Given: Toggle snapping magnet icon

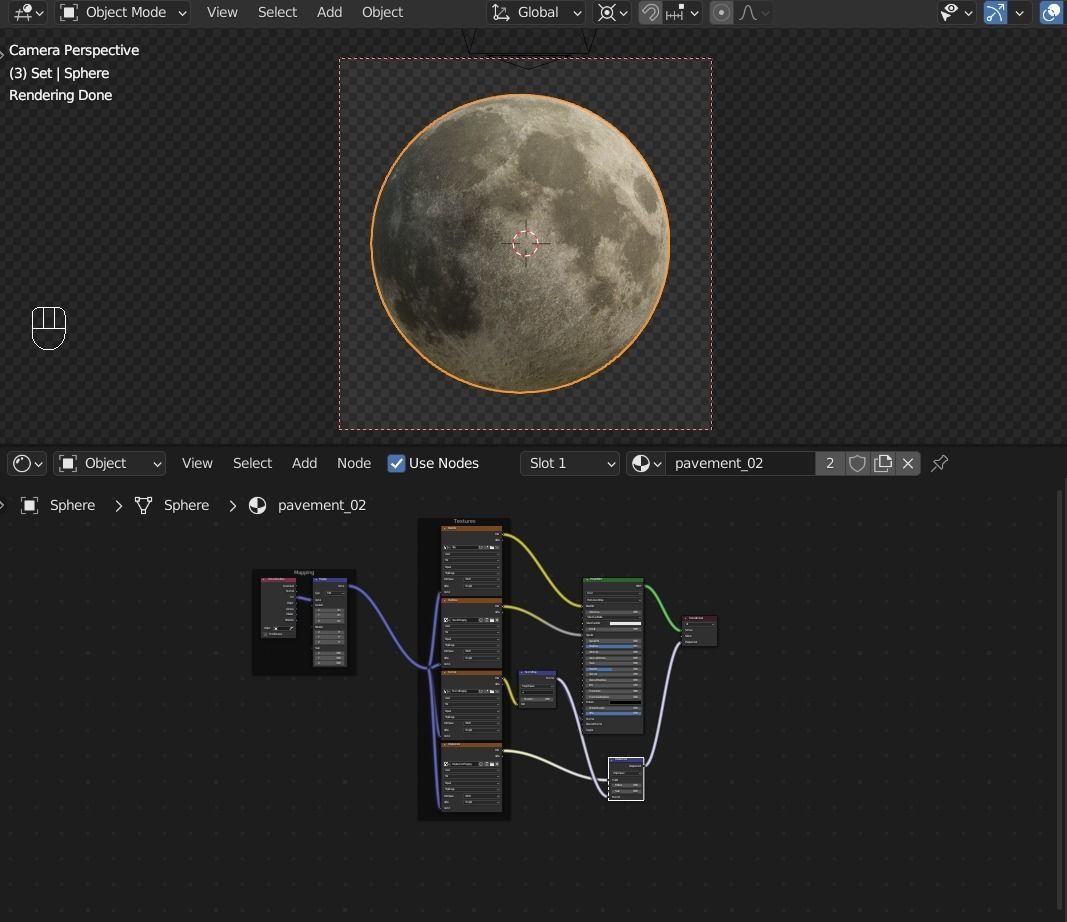Looking at the screenshot, I should 650,12.
